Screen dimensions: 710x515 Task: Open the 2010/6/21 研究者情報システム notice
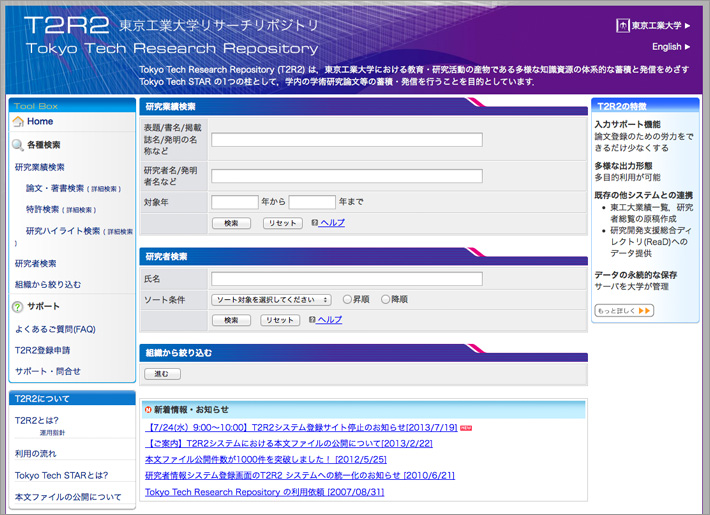pos(300,476)
